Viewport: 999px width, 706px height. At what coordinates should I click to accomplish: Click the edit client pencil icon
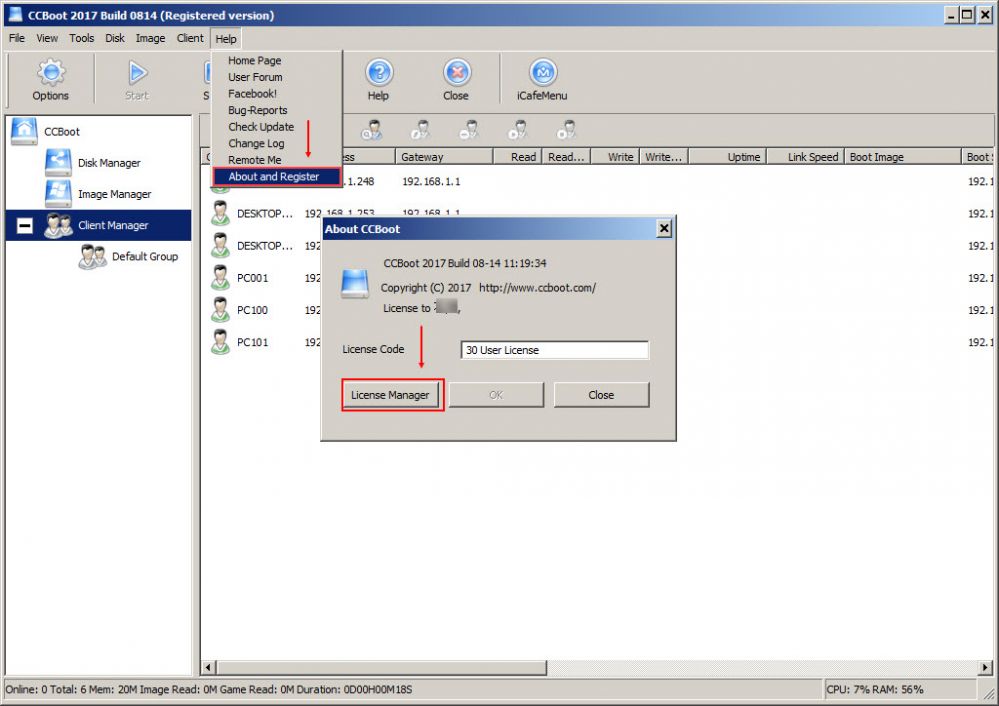coord(420,130)
